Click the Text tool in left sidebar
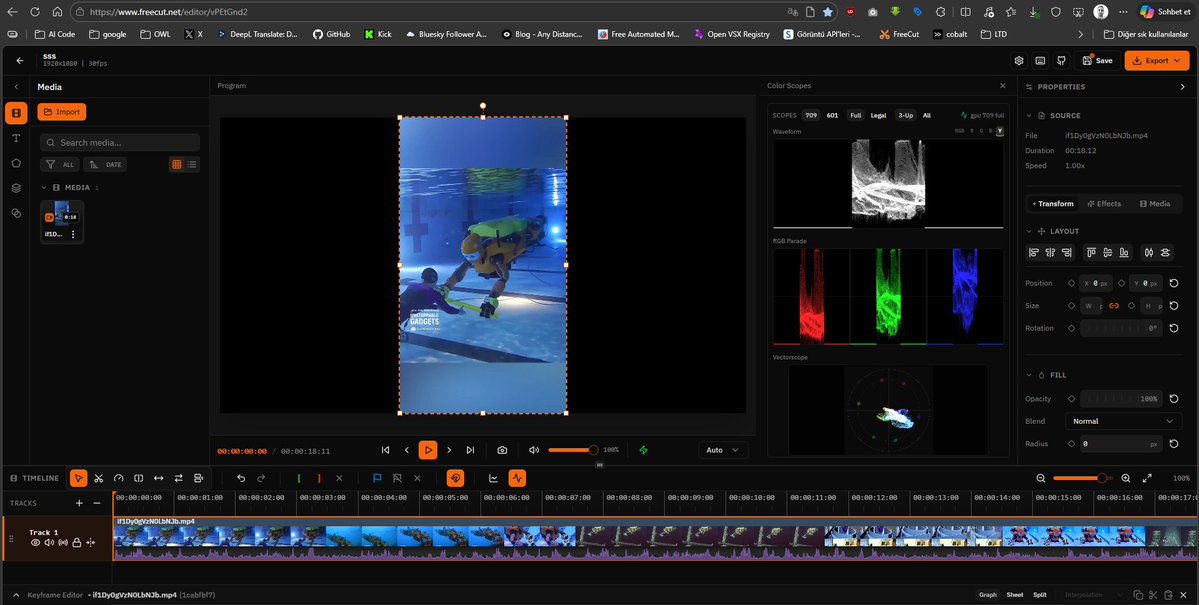Viewport: 1199px width, 605px height. coord(16,138)
